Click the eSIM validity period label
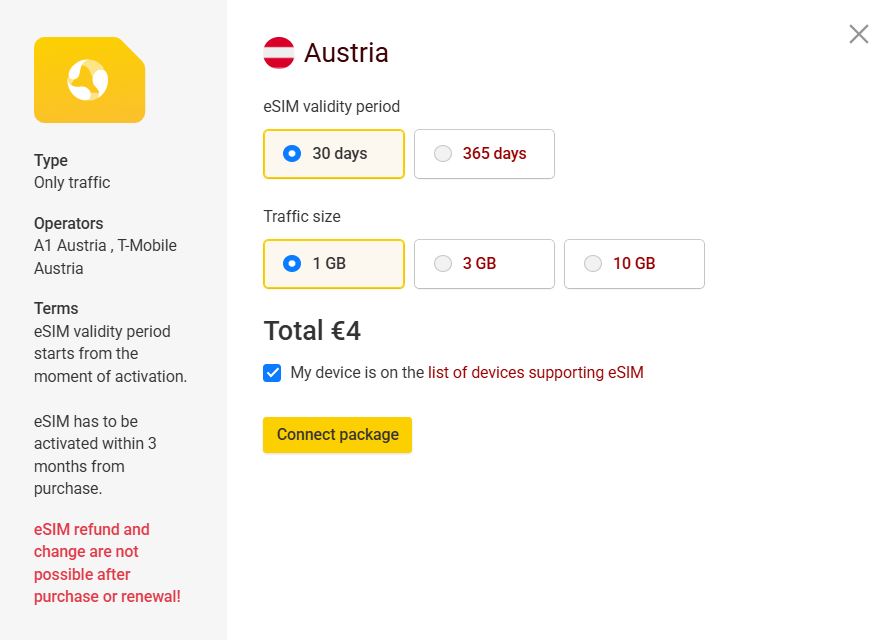Screen dimensions: 891x640 (331, 106)
